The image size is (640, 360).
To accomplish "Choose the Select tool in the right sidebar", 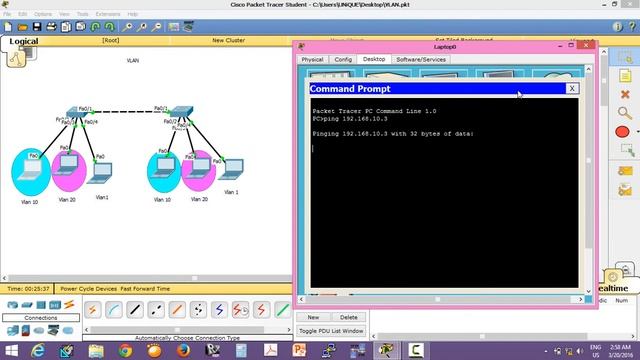I will pos(625,58).
